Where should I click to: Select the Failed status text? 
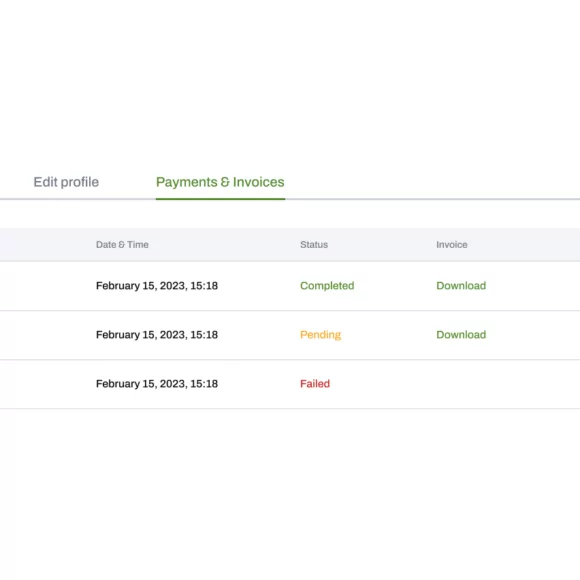[x=315, y=384]
